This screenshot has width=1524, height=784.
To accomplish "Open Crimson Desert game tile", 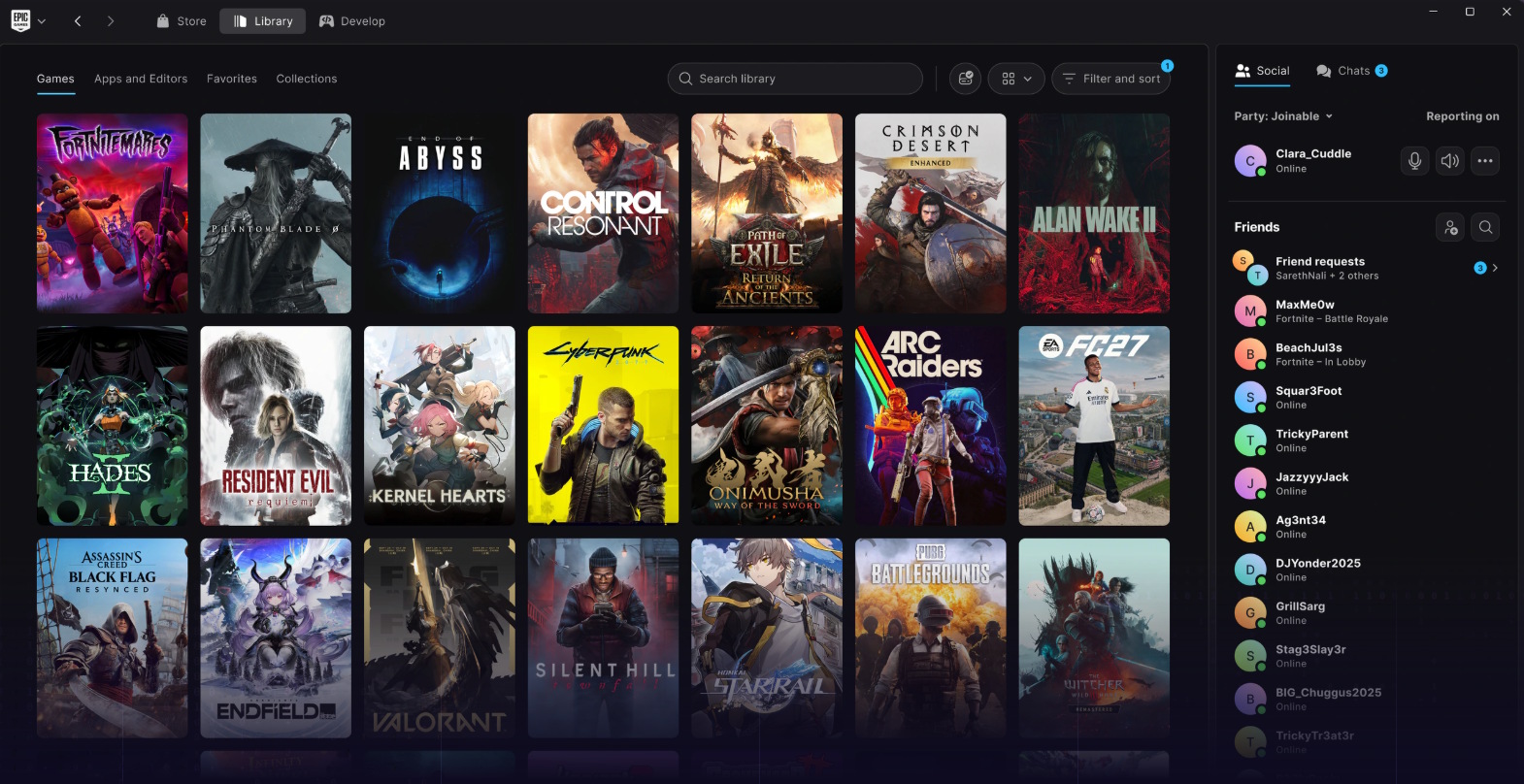I will tap(930, 213).
